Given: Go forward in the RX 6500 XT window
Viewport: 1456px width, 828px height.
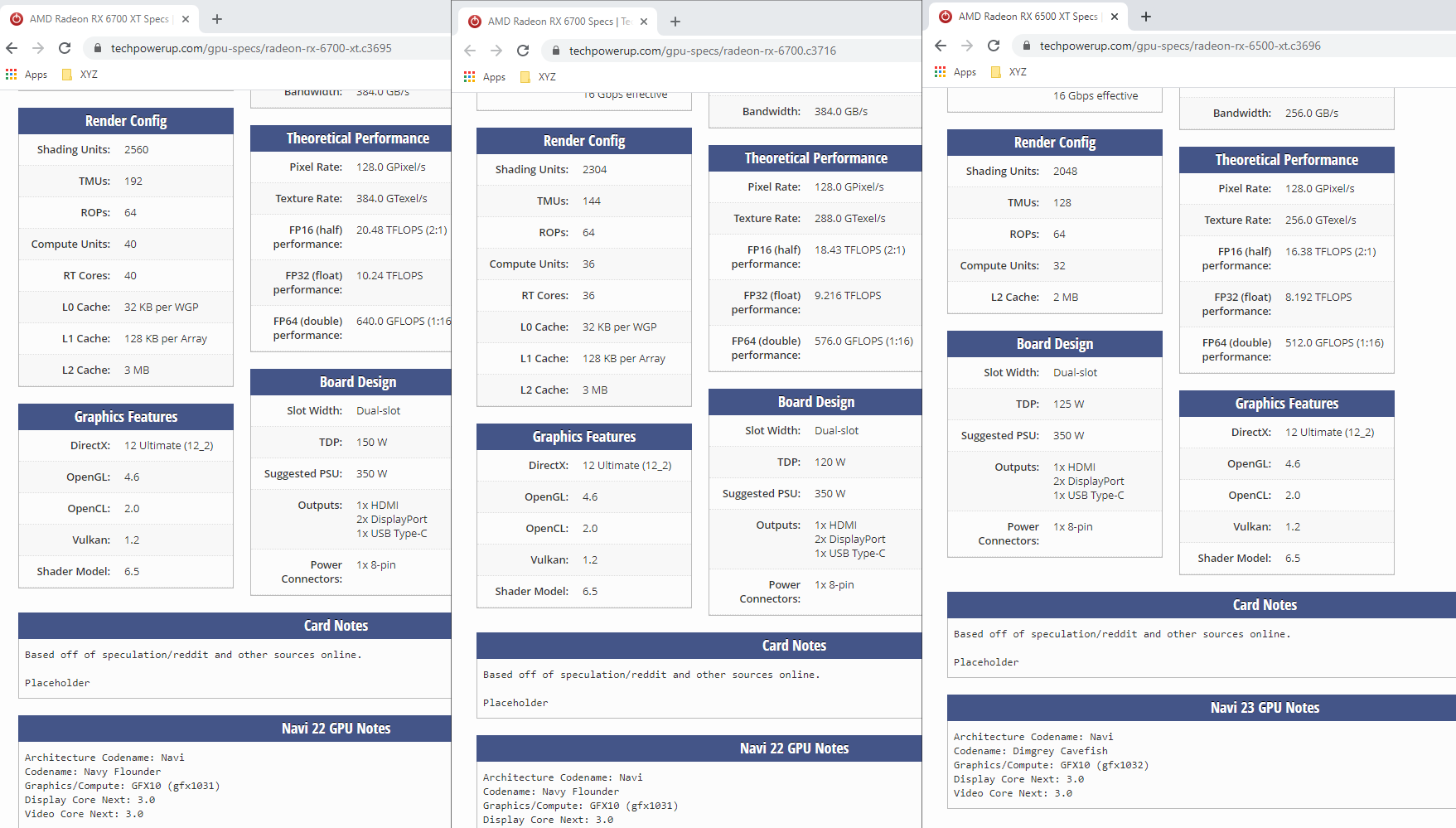Looking at the screenshot, I should [x=967, y=46].
